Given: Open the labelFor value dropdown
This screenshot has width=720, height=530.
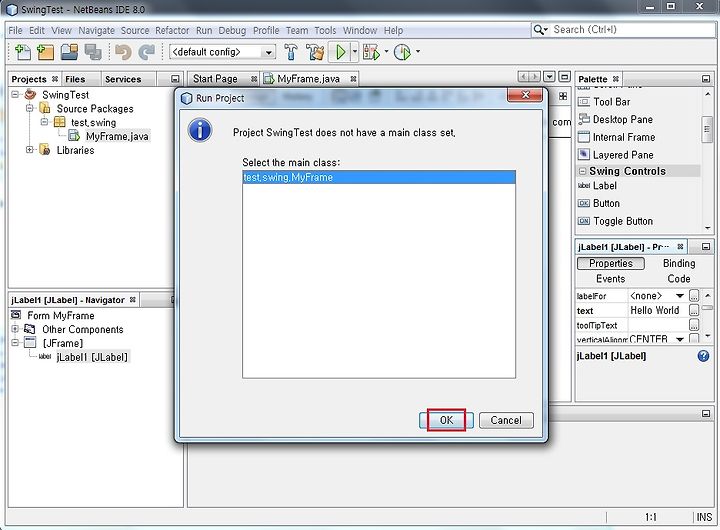Looking at the screenshot, I should [680, 296].
